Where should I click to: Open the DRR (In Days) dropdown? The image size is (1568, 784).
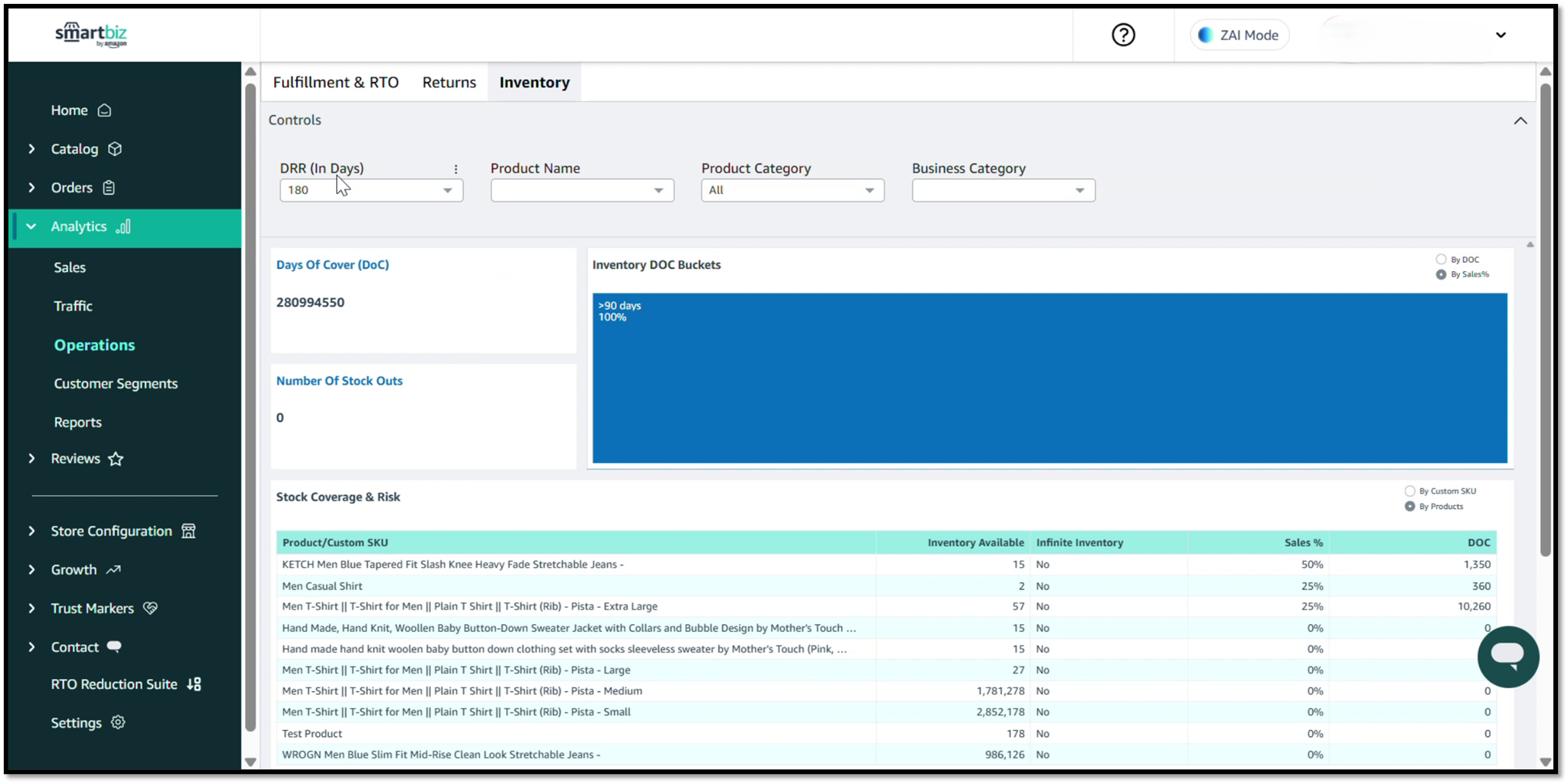click(371, 190)
